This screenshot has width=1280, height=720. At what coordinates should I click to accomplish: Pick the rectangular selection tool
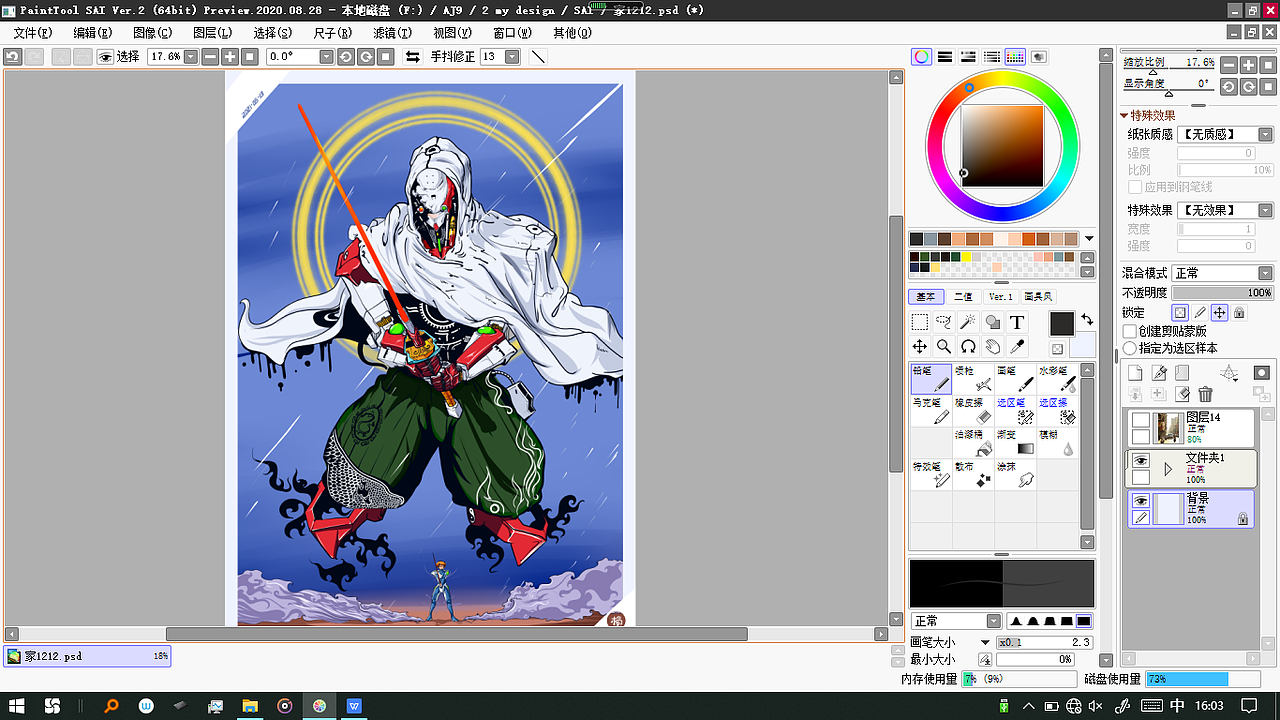920,322
